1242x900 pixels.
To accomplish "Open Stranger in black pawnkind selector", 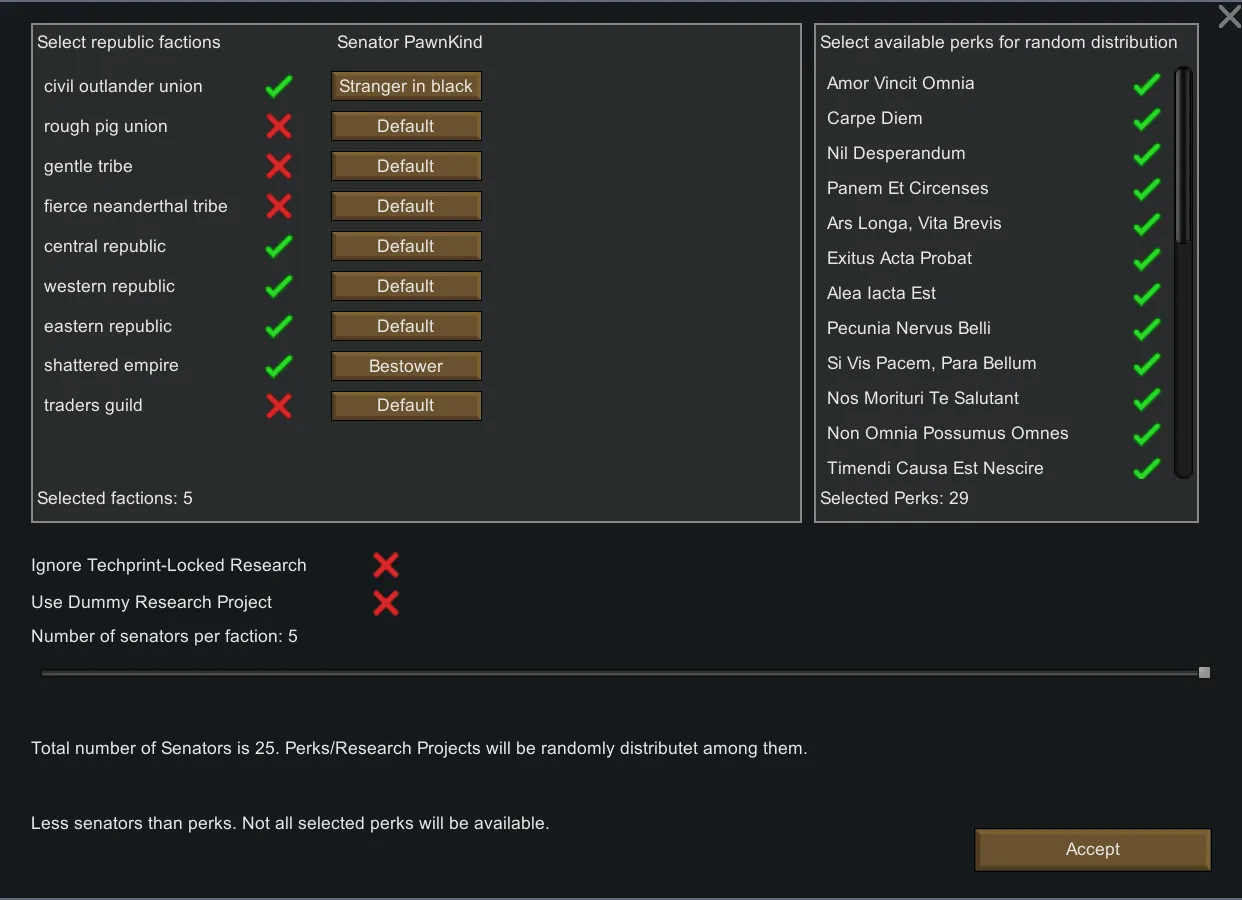I will (406, 86).
